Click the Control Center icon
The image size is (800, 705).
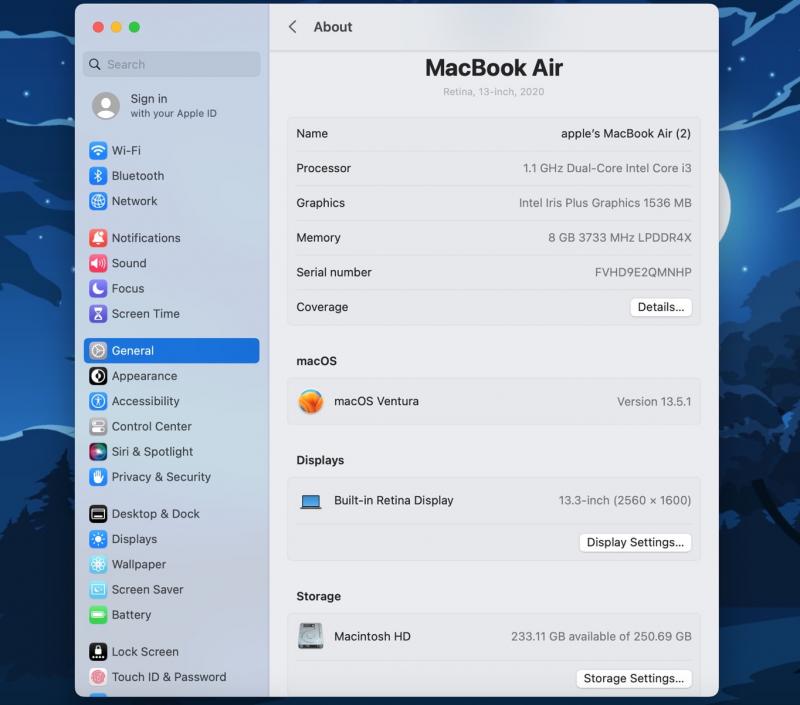pyautogui.click(x=98, y=426)
